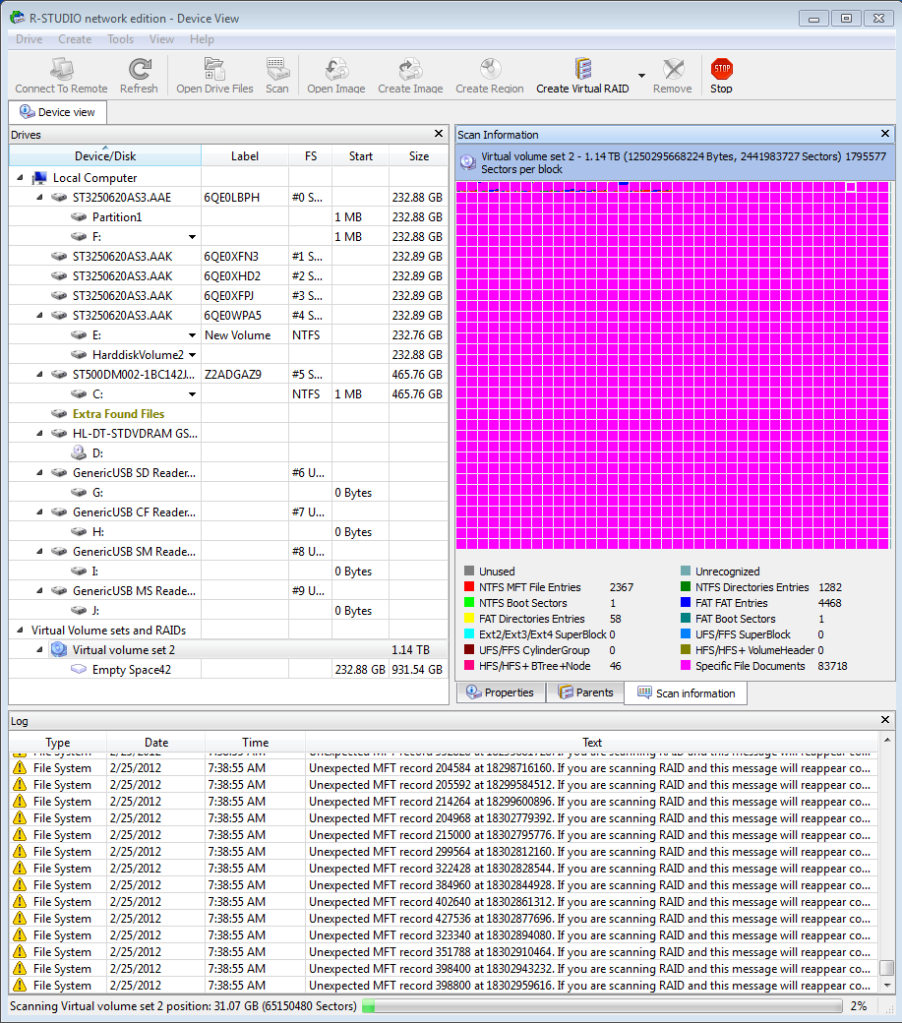902x1023 pixels.
Task: Click the Create Virtual RAID icon
Action: coord(582,69)
